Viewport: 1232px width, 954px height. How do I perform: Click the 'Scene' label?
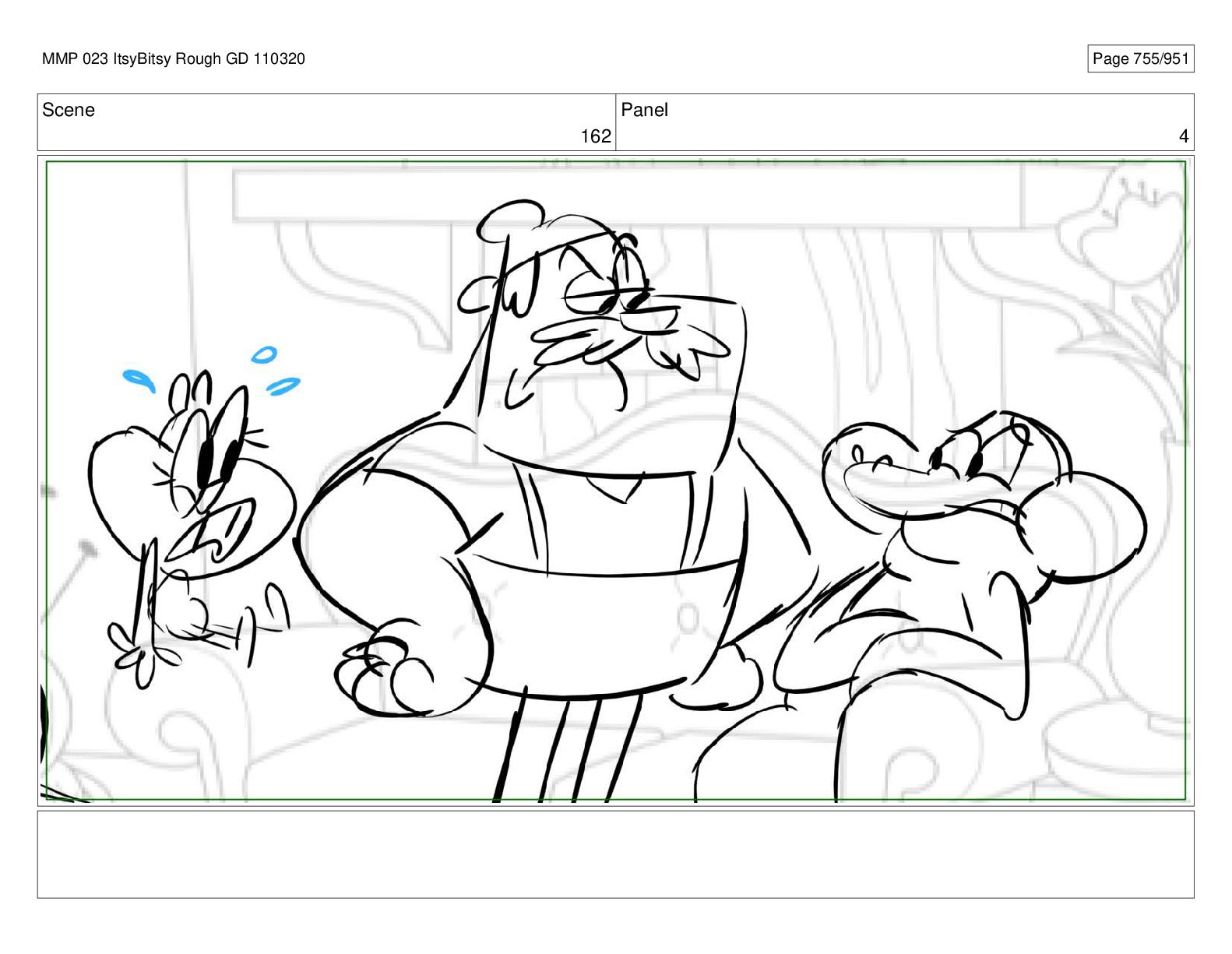[69, 110]
